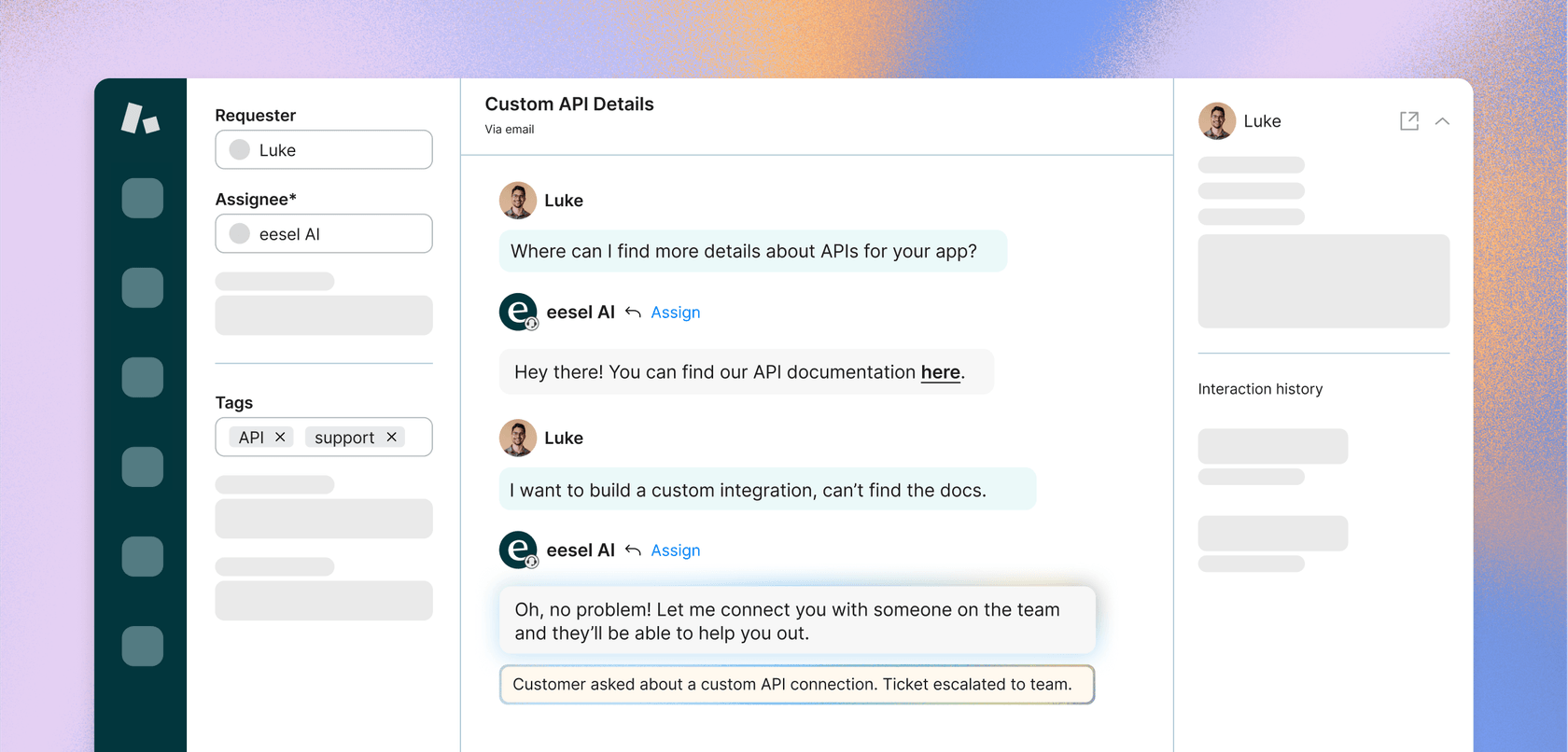Click inside the Tags input field
Screen dimensions: 1568x752
tap(418, 437)
